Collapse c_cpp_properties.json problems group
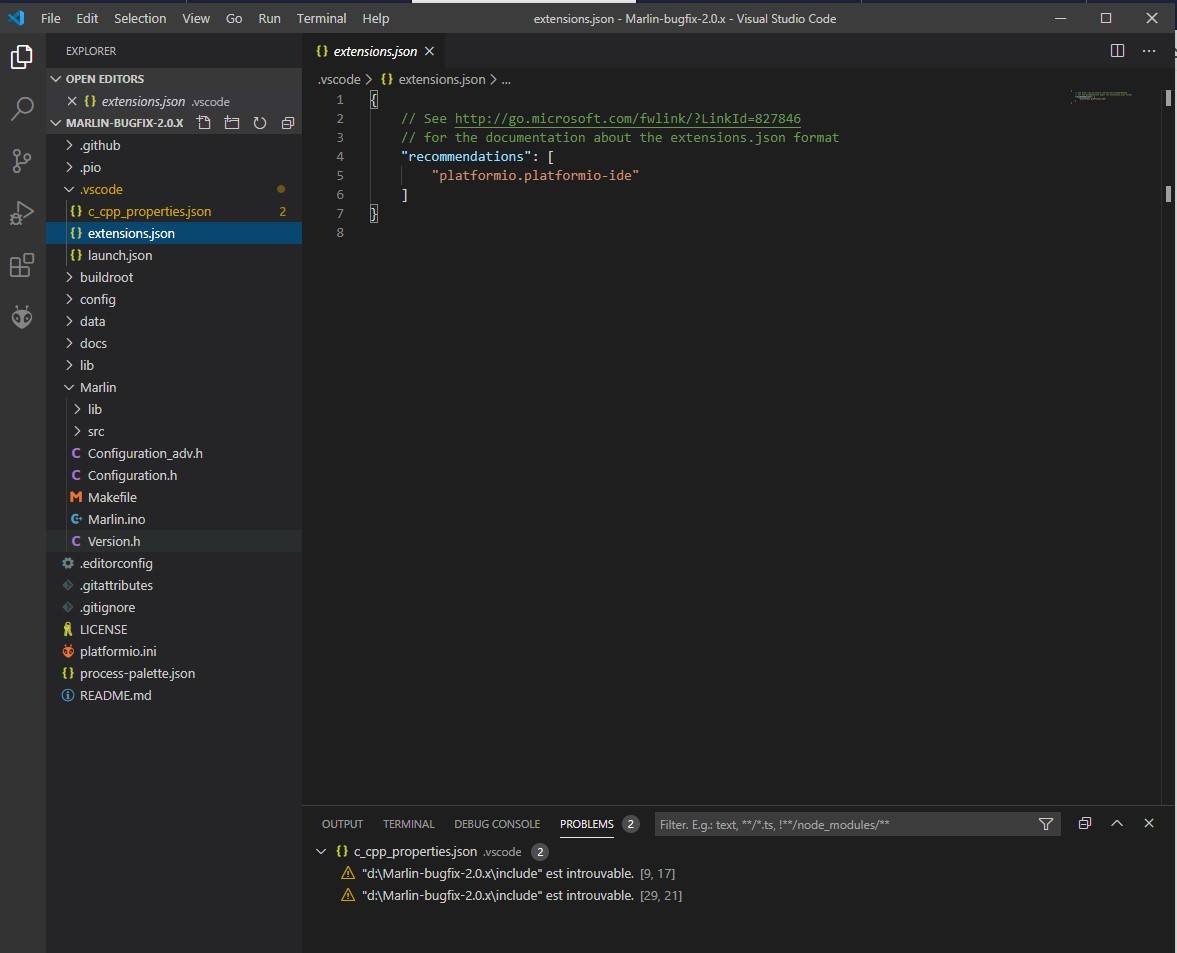The height and width of the screenshot is (953, 1177). point(321,852)
